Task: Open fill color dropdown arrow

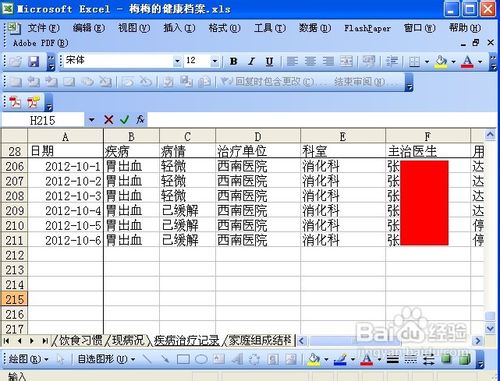Action: [453, 62]
